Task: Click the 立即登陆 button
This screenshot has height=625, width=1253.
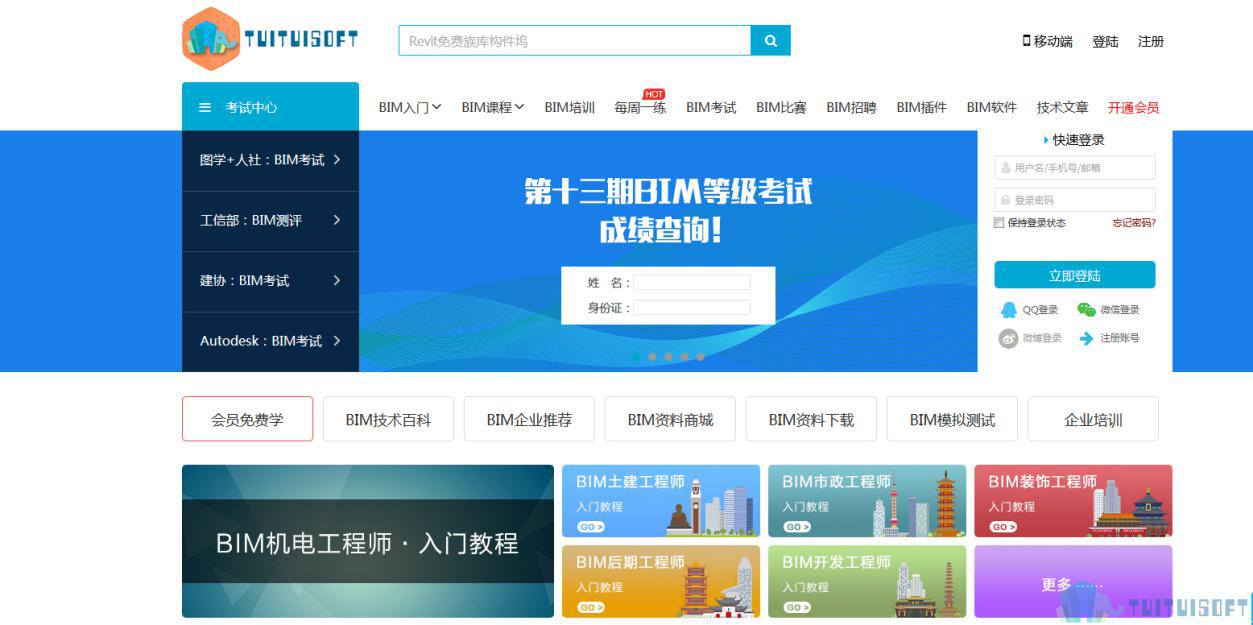Action: click(x=1075, y=275)
